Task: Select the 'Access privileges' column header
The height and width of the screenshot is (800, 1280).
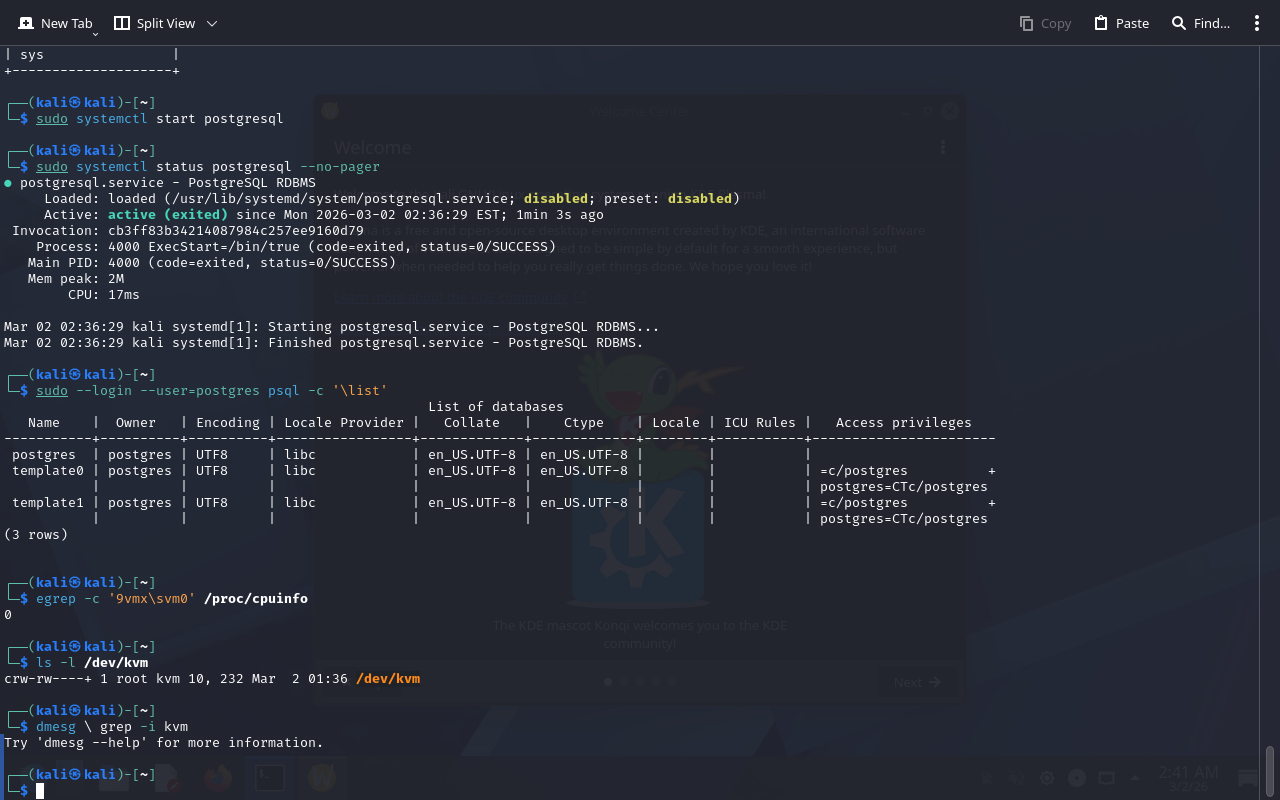Action: point(903,422)
